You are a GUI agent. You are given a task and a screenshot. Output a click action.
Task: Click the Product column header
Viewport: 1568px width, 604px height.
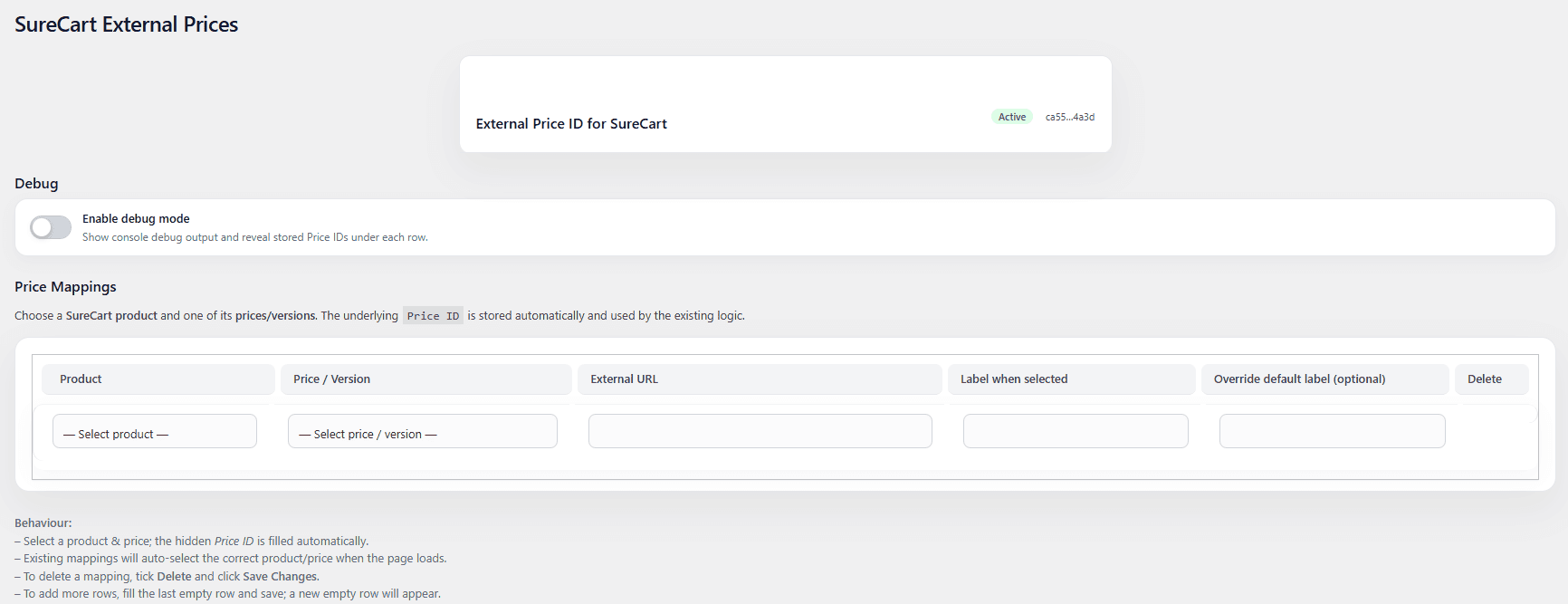[158, 379]
